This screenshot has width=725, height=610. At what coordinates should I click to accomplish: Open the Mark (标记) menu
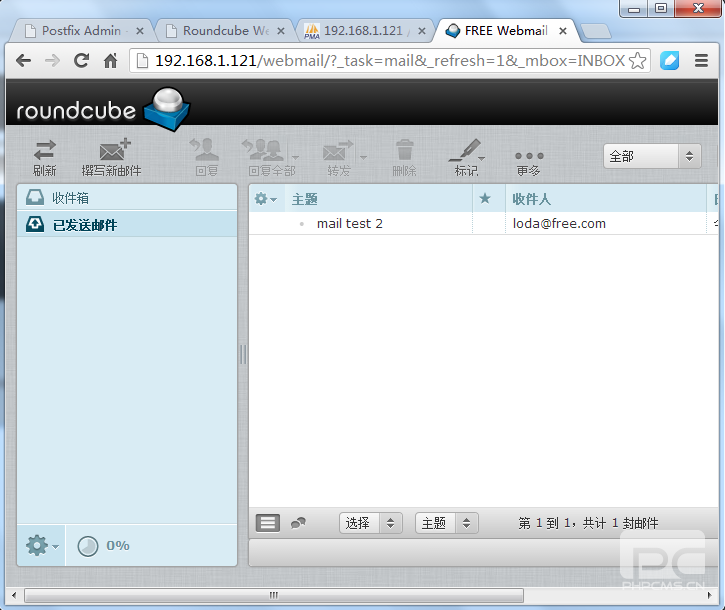[467, 158]
